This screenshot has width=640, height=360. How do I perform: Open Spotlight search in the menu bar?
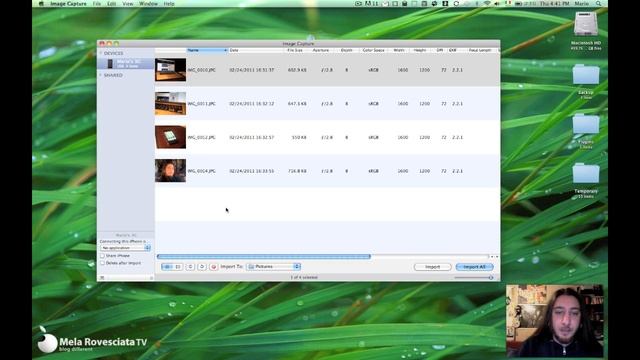[x=598, y=4]
